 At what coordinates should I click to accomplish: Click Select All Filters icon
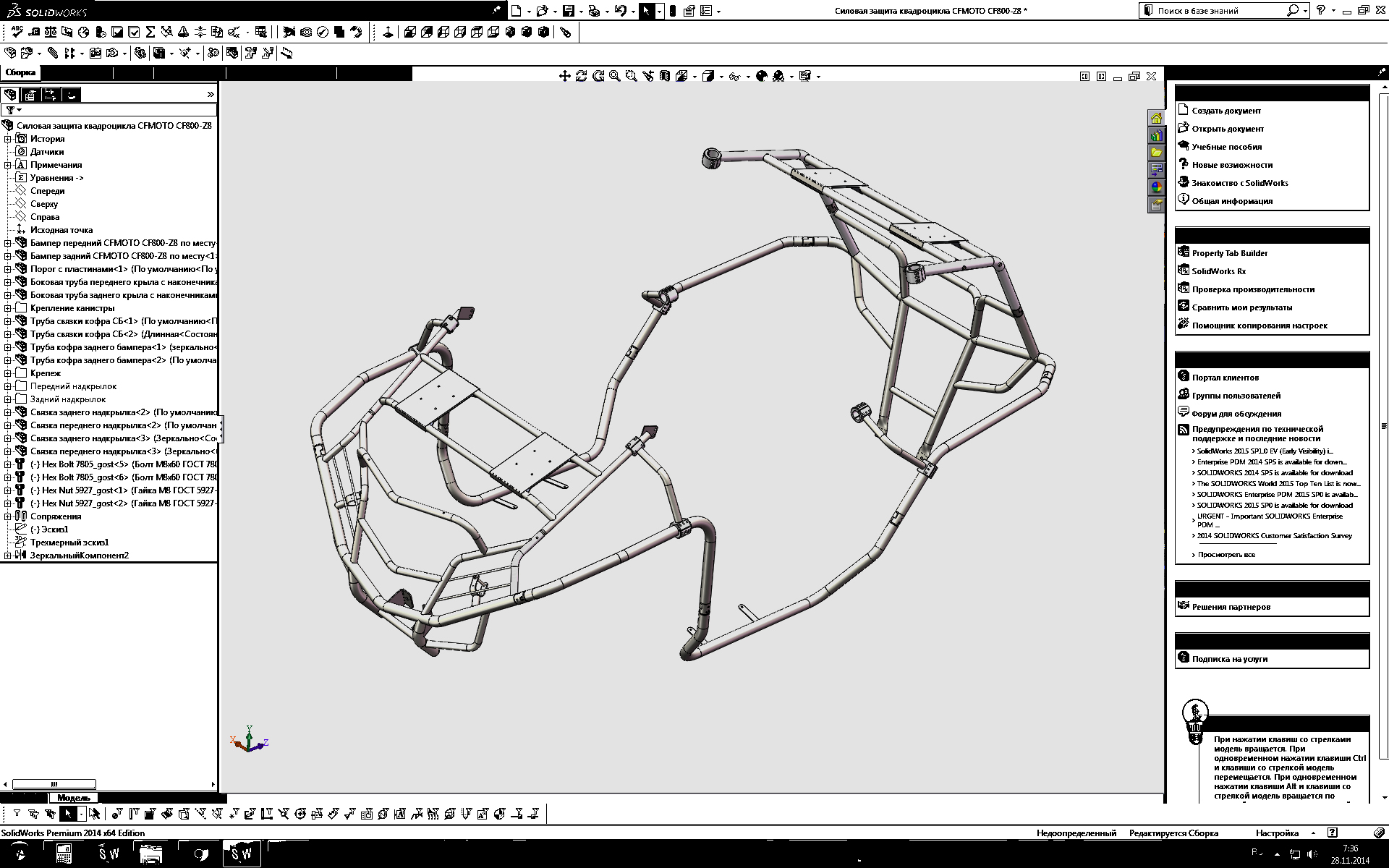pyautogui.click(x=51, y=814)
